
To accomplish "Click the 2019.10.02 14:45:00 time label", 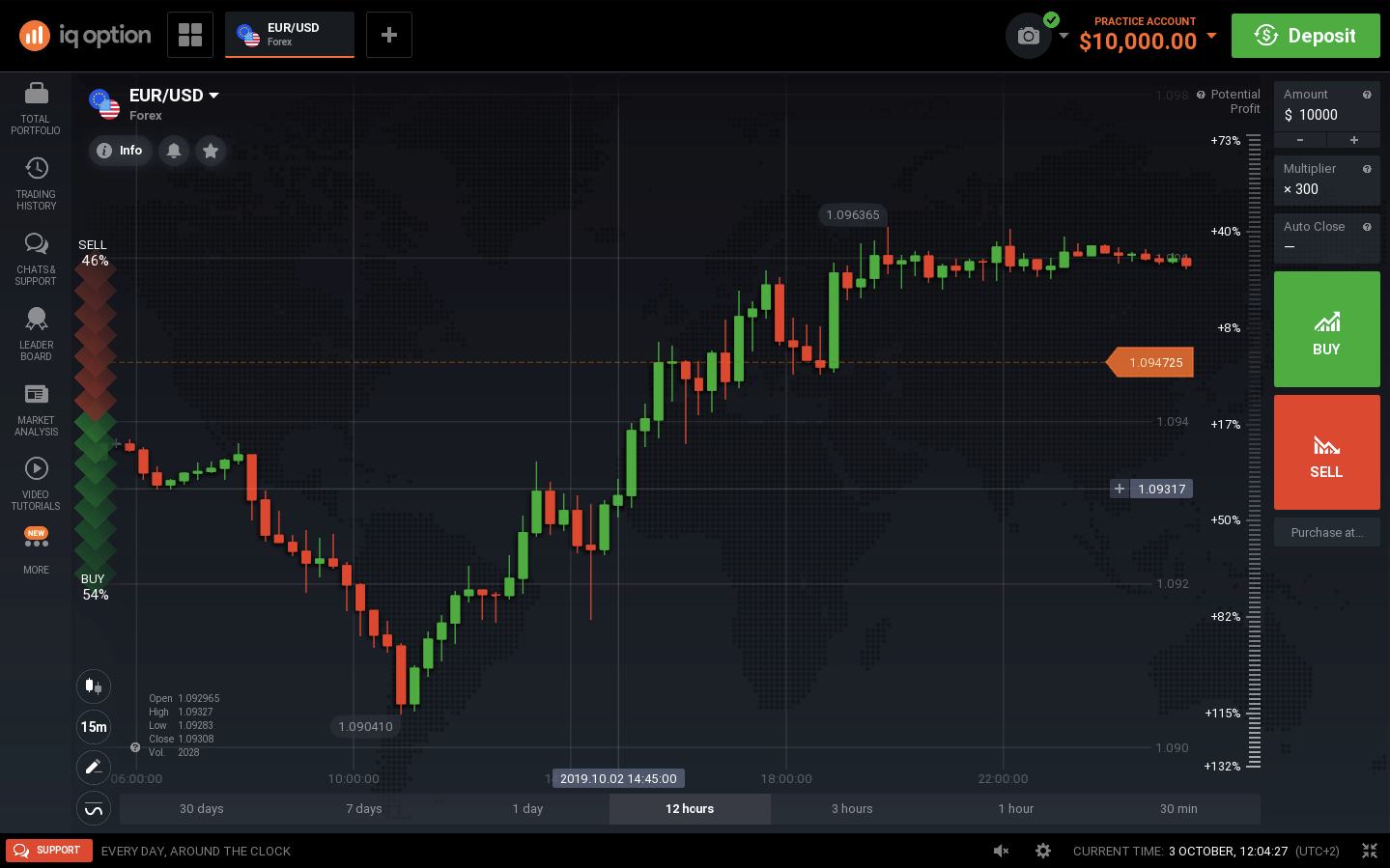I will tap(618, 778).
